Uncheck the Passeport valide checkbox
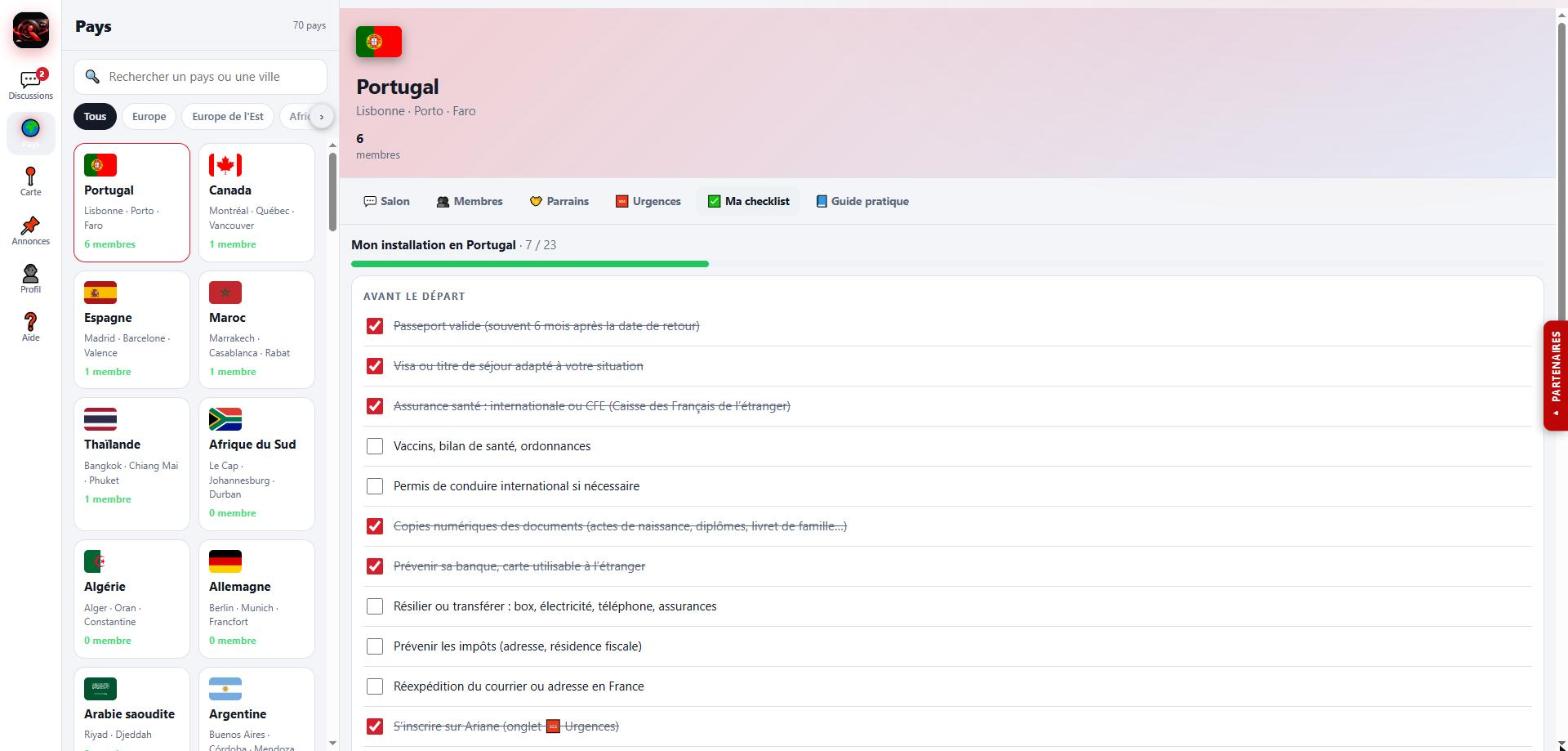This screenshot has height=751, width=1568. [x=375, y=326]
